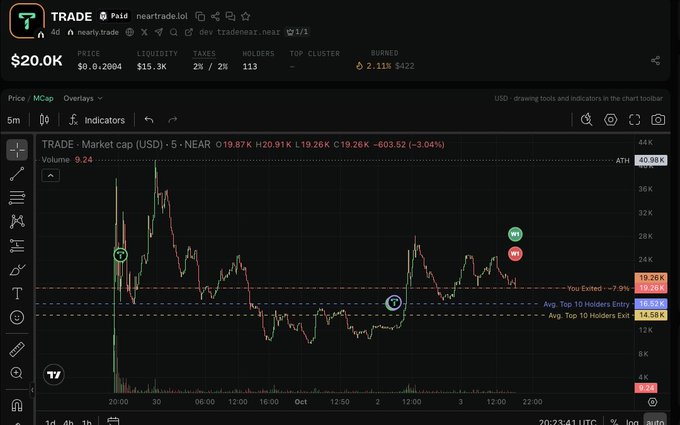Click the green T marker on chart
This screenshot has height=425, width=680.
[x=121, y=255]
